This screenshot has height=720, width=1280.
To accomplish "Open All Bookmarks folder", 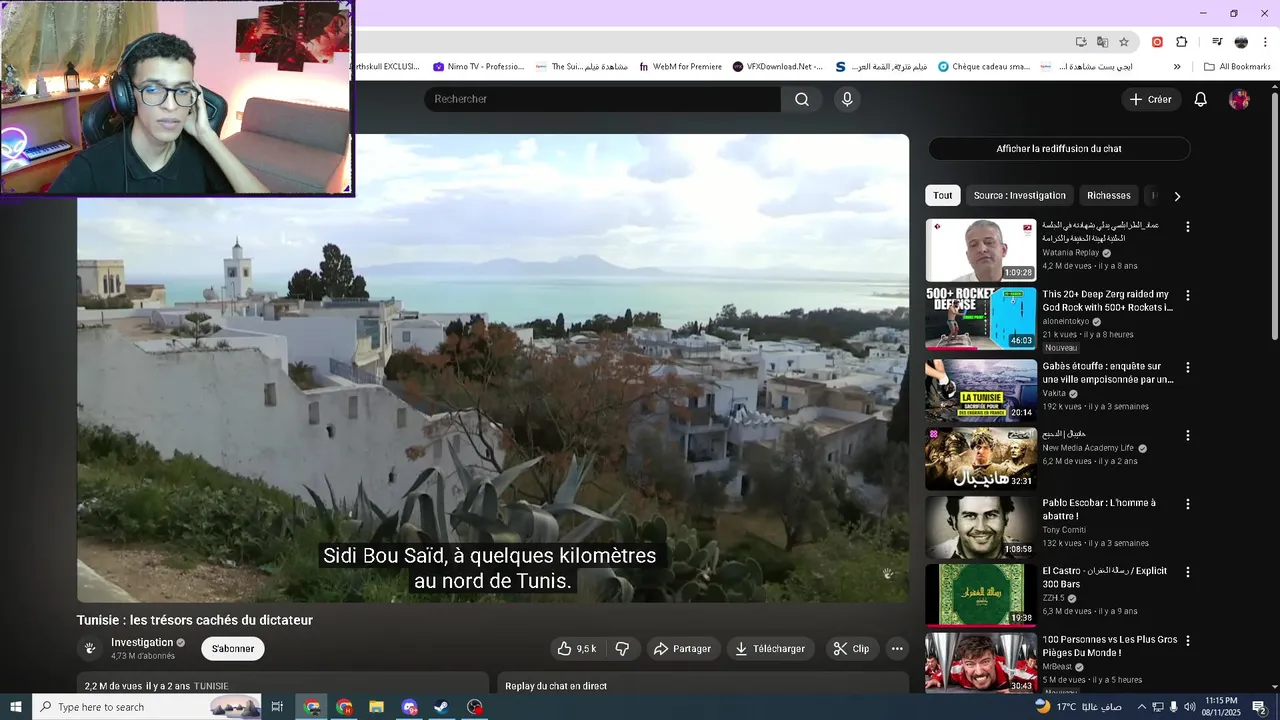I will coord(1237,67).
